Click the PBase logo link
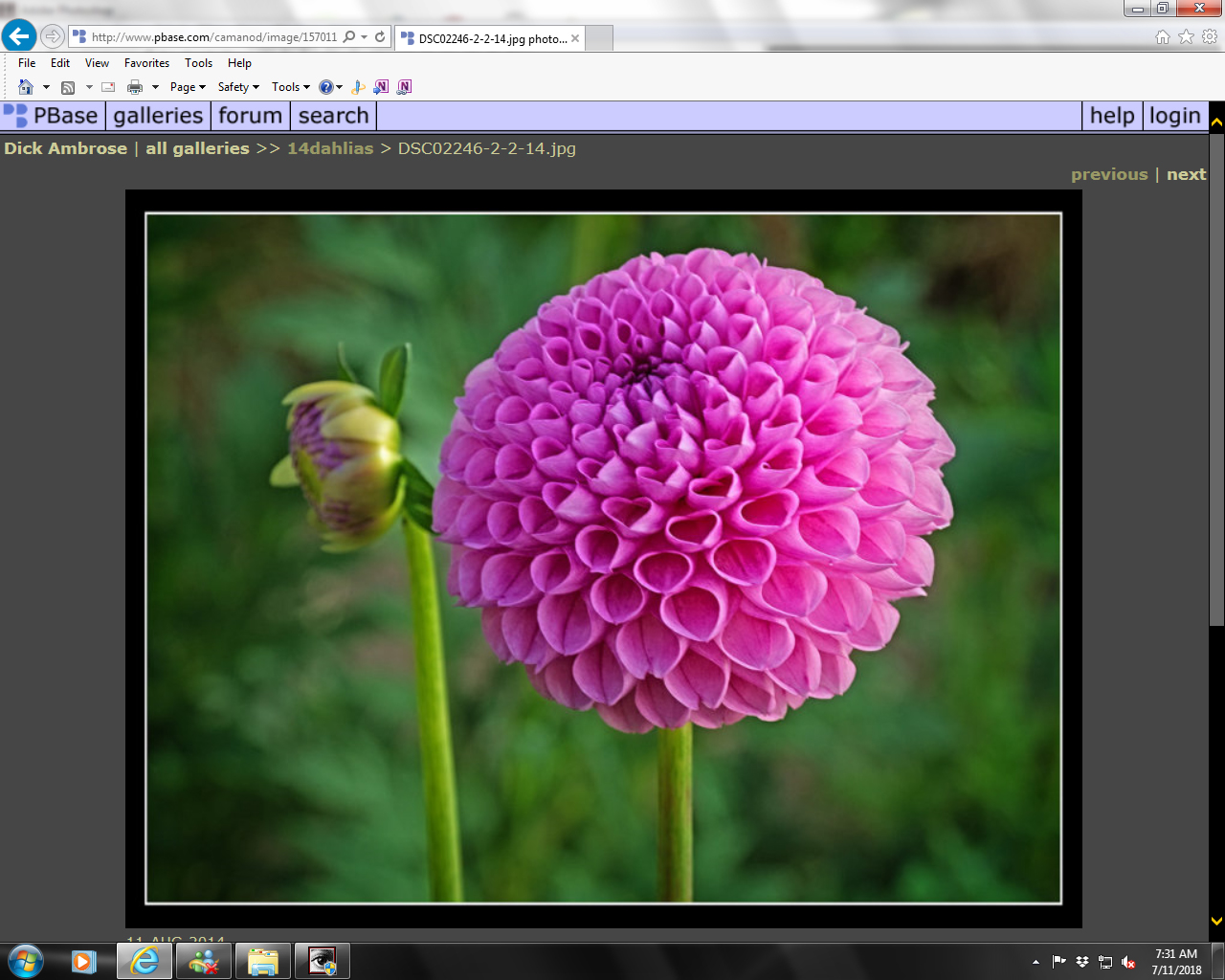 pos(51,116)
